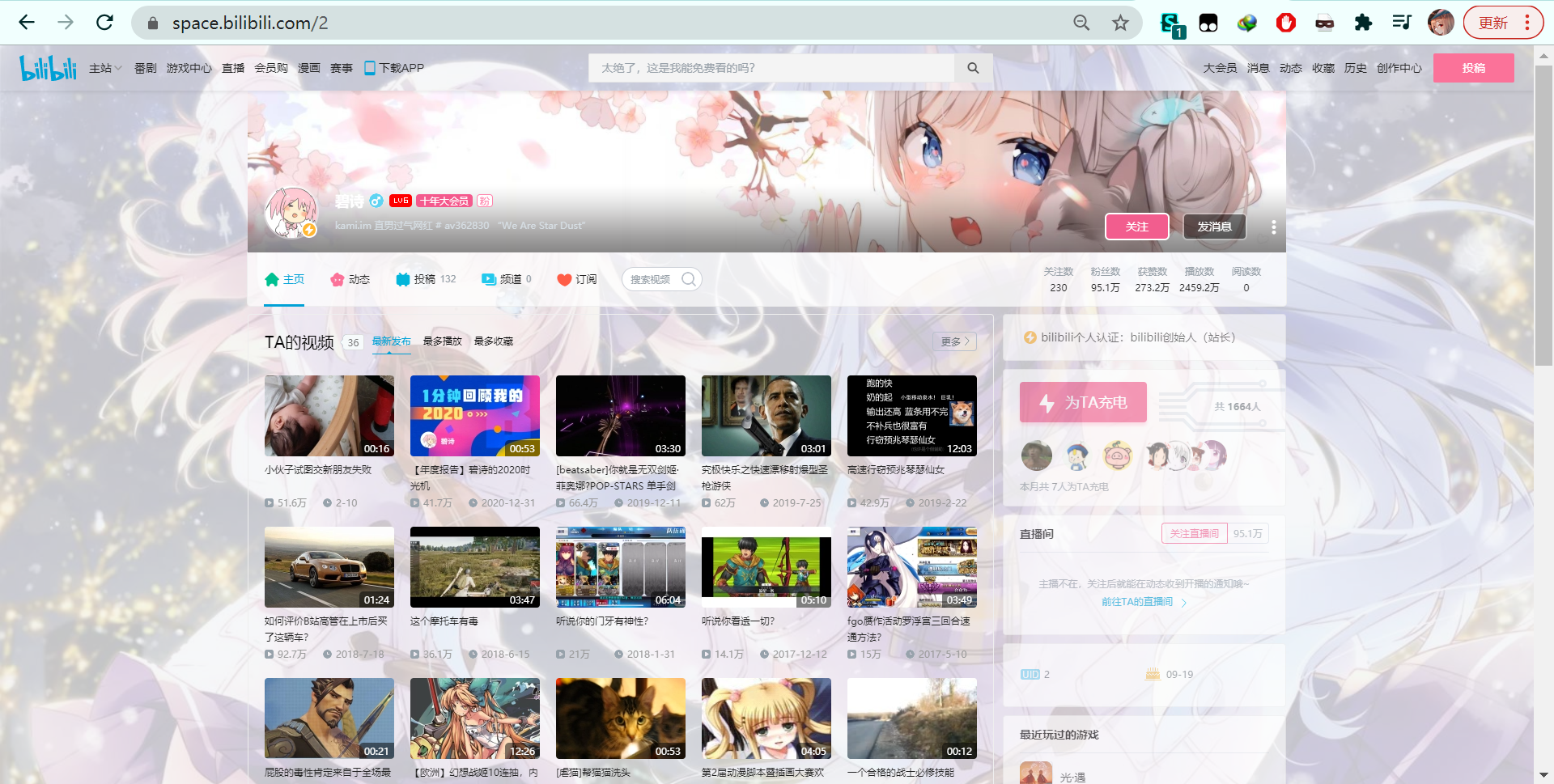This screenshot has width=1554, height=784.
Task: Click the user avatar of 碧诗
Action: click(291, 213)
